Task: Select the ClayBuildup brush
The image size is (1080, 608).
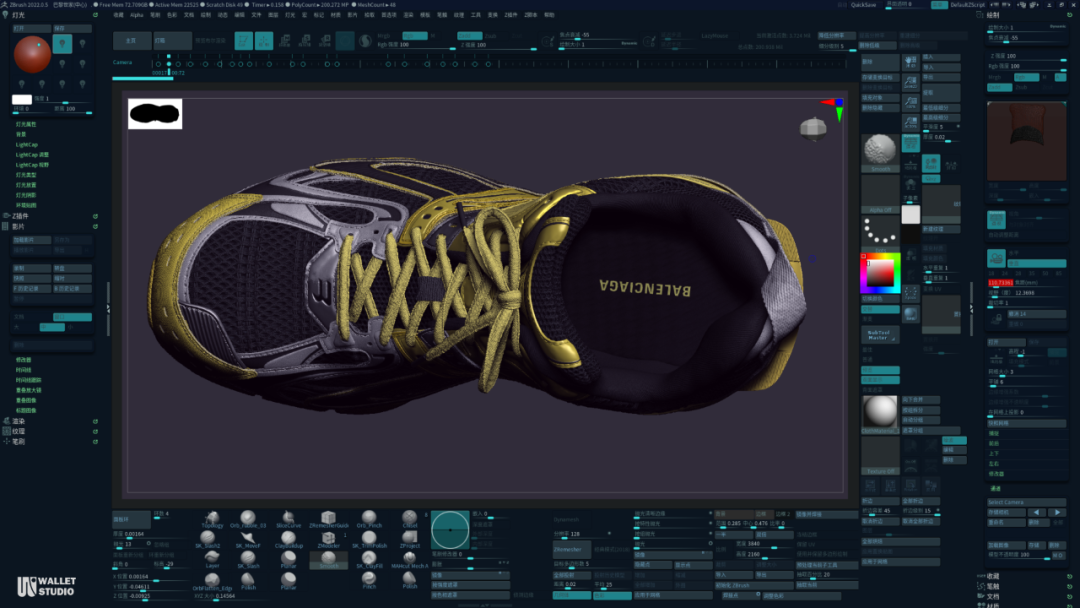Action: pos(289,539)
